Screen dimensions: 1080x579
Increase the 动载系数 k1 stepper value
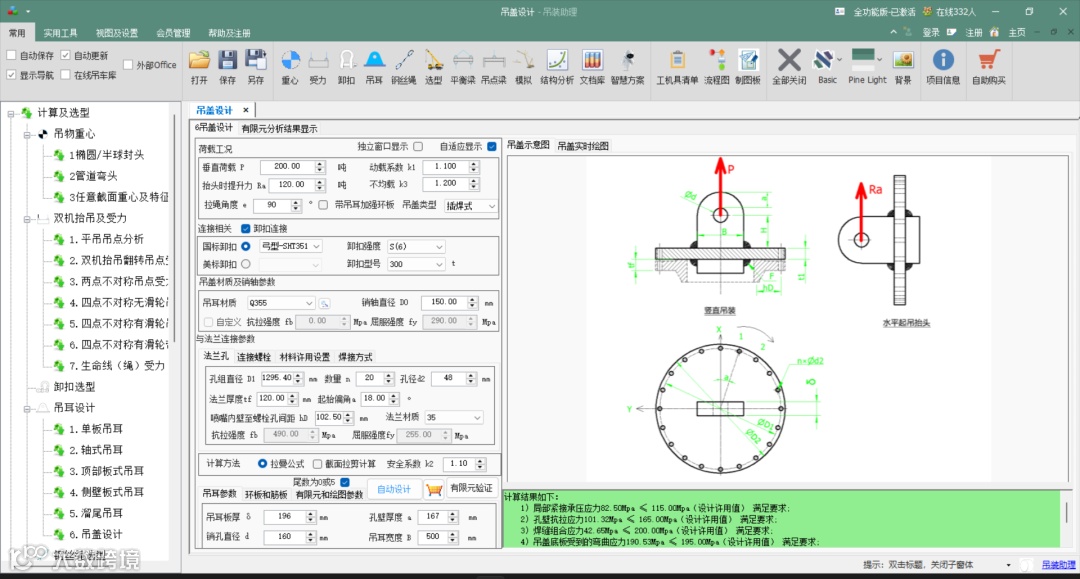click(474, 164)
